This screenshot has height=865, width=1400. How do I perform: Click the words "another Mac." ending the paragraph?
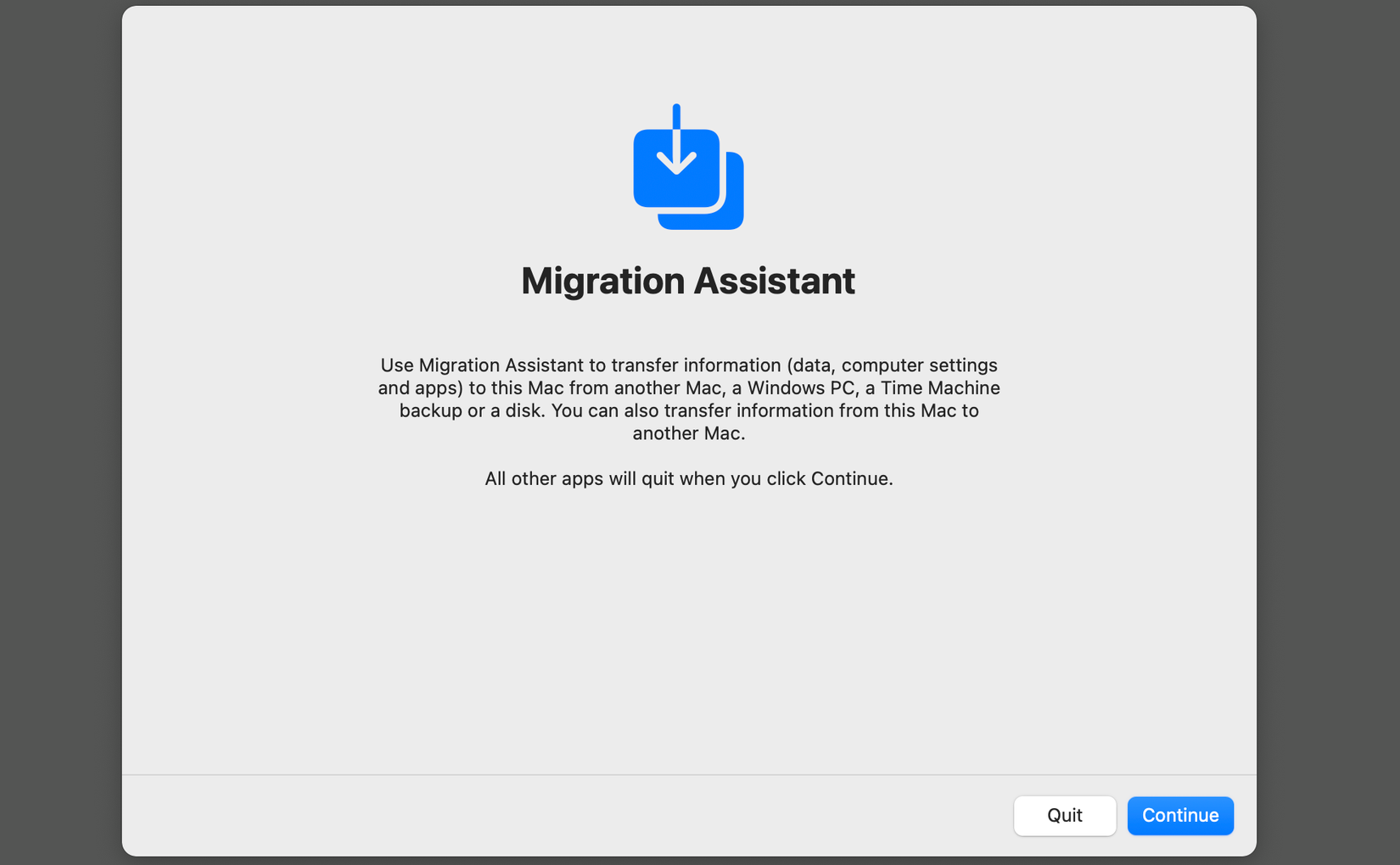tap(688, 433)
